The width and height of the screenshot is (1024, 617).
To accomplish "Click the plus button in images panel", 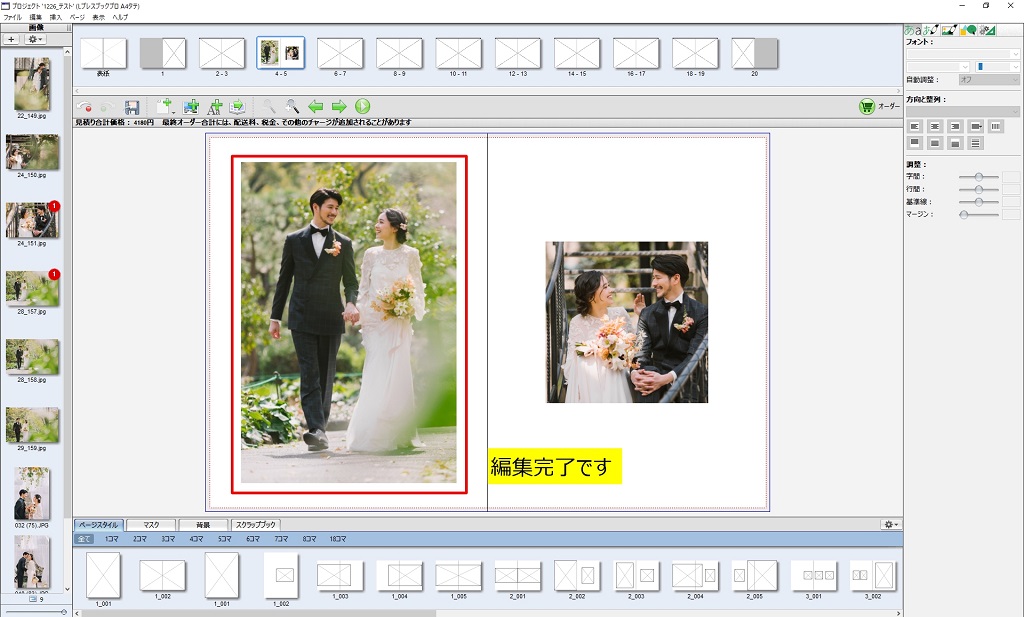I will click(11, 39).
